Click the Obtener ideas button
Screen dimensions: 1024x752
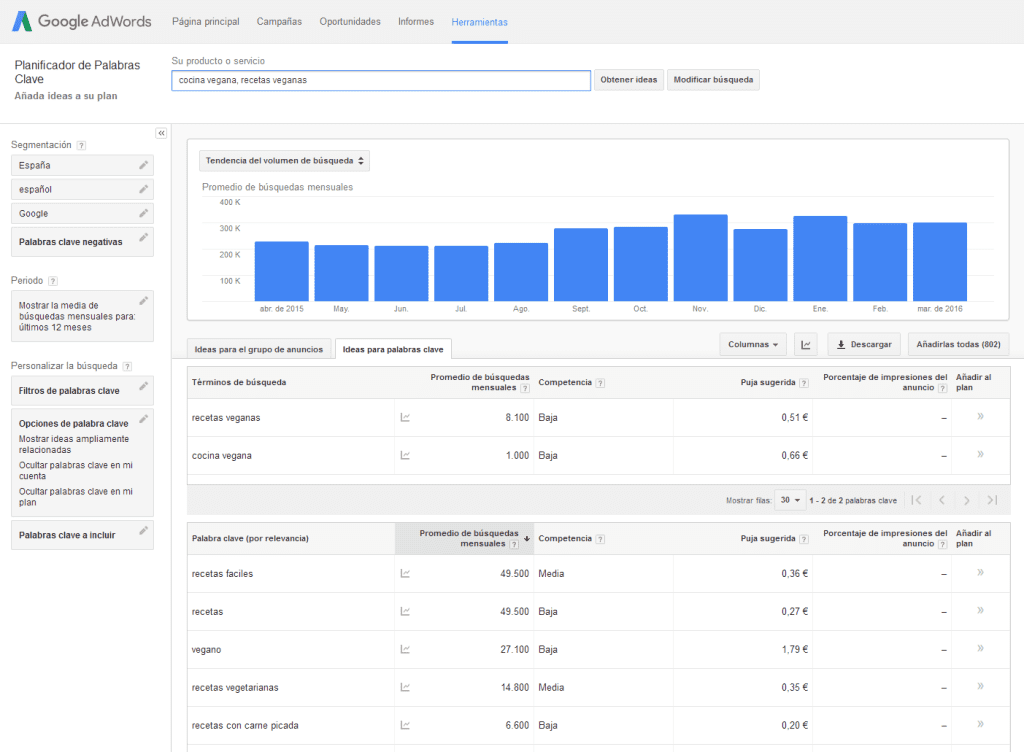[629, 80]
